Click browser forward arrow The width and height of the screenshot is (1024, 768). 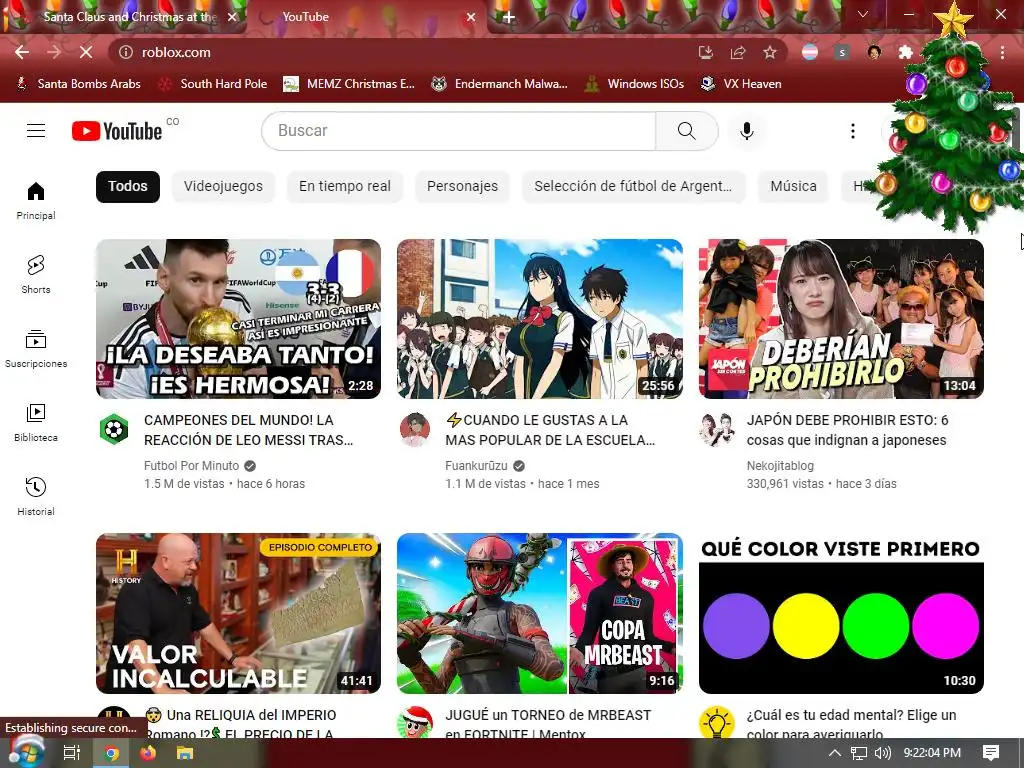click(54, 52)
